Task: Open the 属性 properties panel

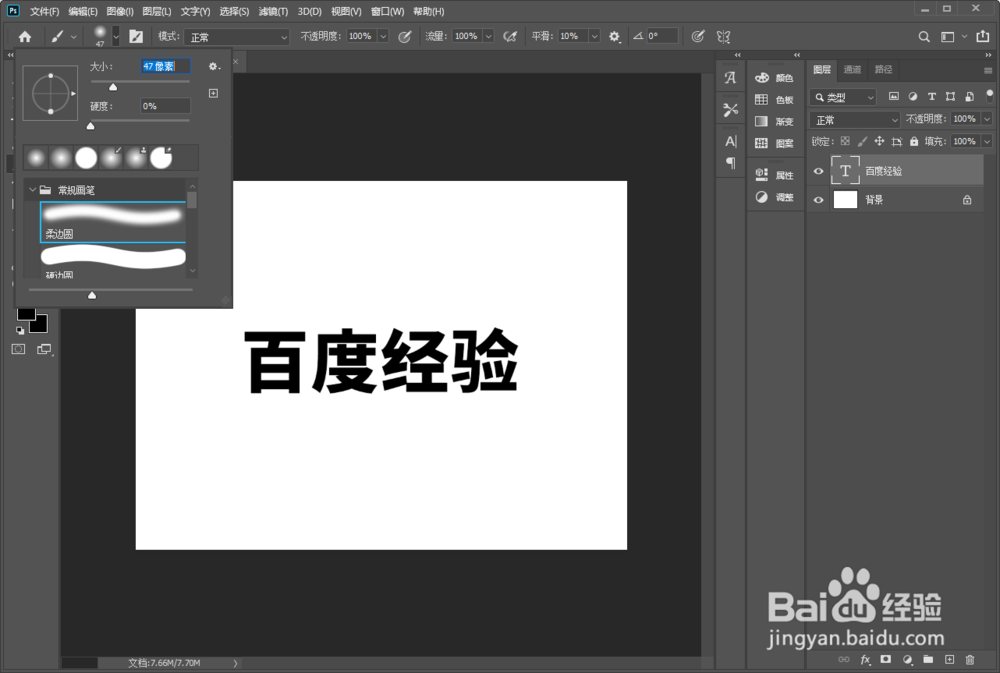Action: pos(775,175)
